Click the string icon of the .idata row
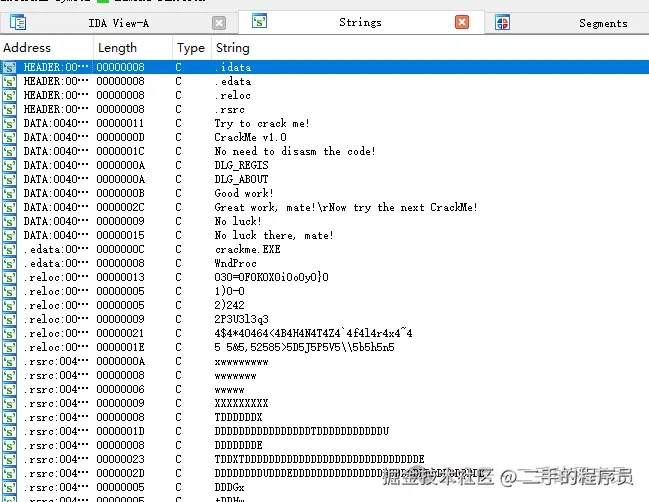This screenshot has width=649, height=502. click(x=10, y=67)
